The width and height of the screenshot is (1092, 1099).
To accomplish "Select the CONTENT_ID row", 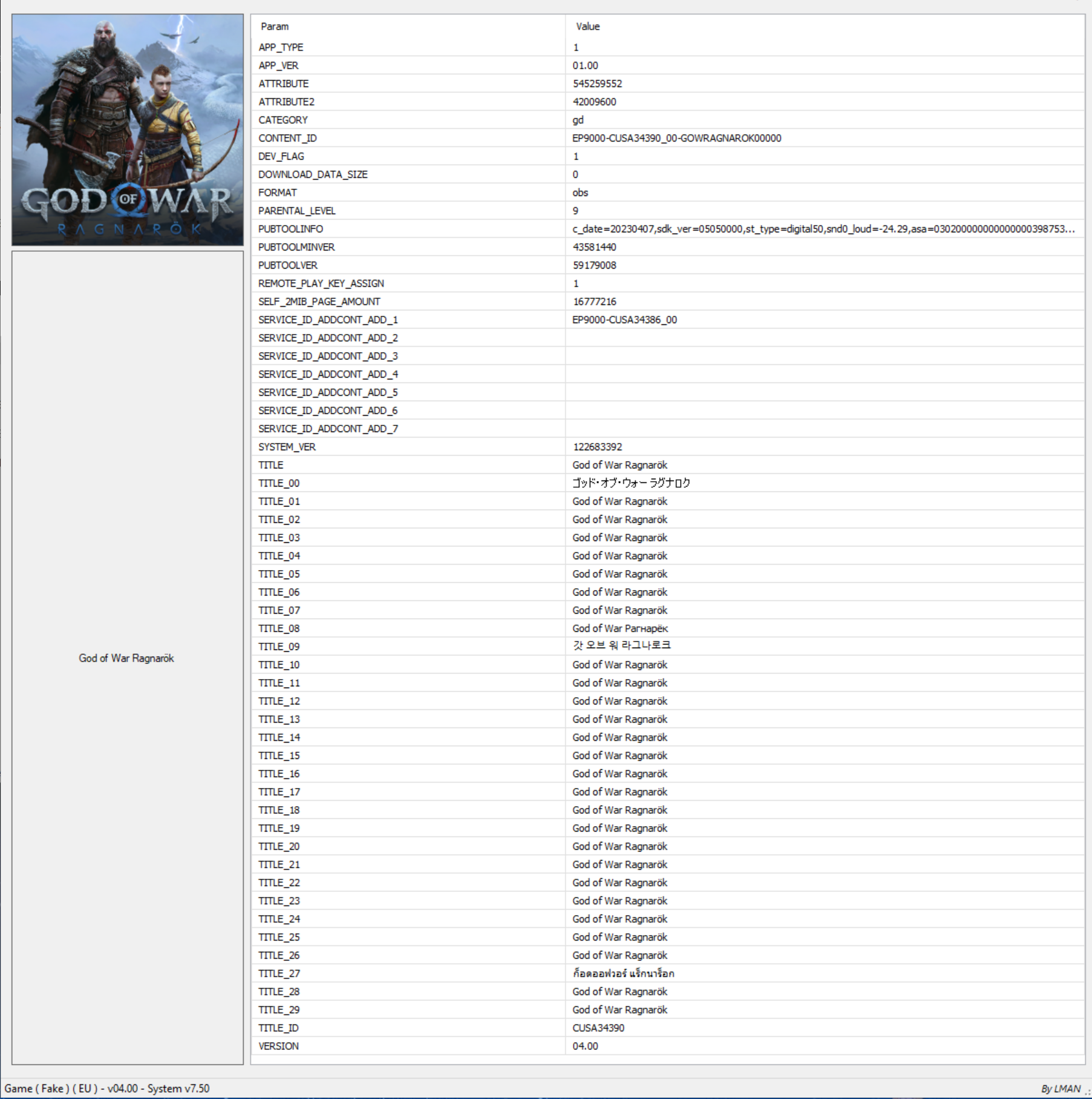I will point(423,138).
